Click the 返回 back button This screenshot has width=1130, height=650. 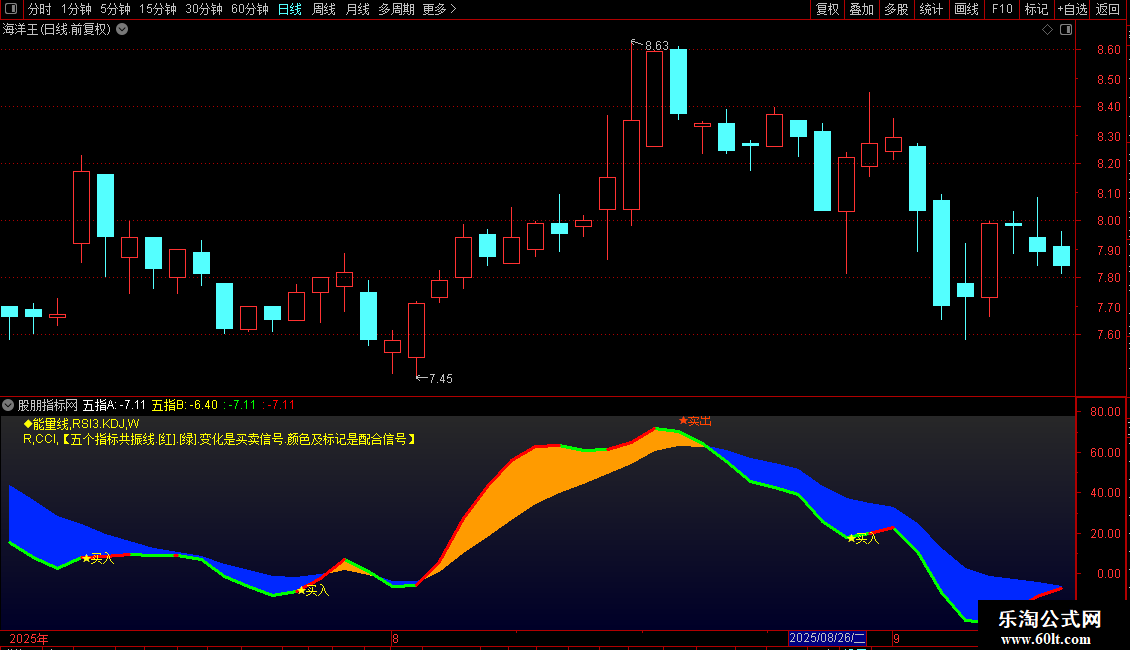tap(1108, 9)
